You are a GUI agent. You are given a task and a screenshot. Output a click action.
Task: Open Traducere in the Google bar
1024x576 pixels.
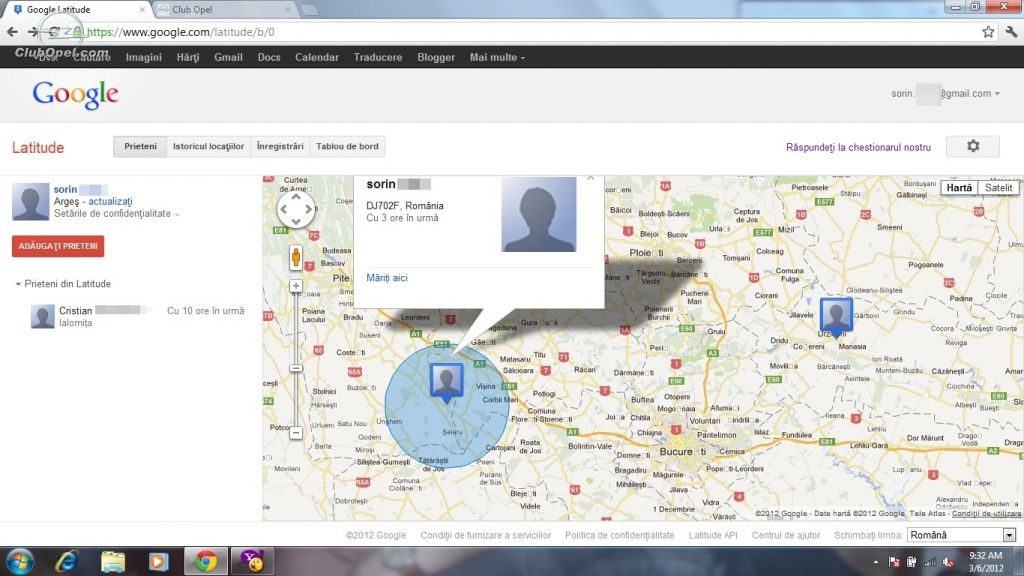point(378,57)
